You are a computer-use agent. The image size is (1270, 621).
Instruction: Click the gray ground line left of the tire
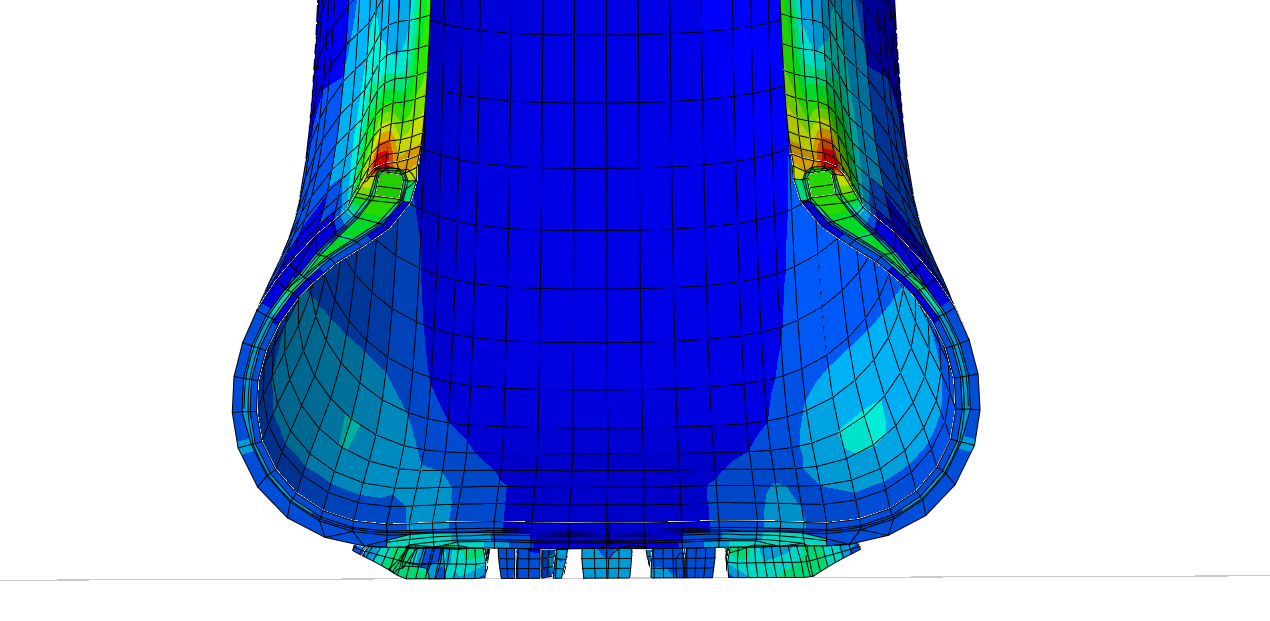point(150,579)
